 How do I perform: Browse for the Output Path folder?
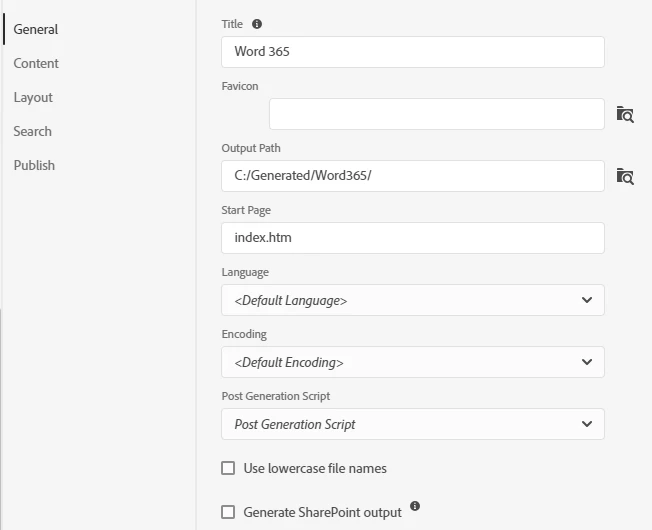(x=625, y=176)
